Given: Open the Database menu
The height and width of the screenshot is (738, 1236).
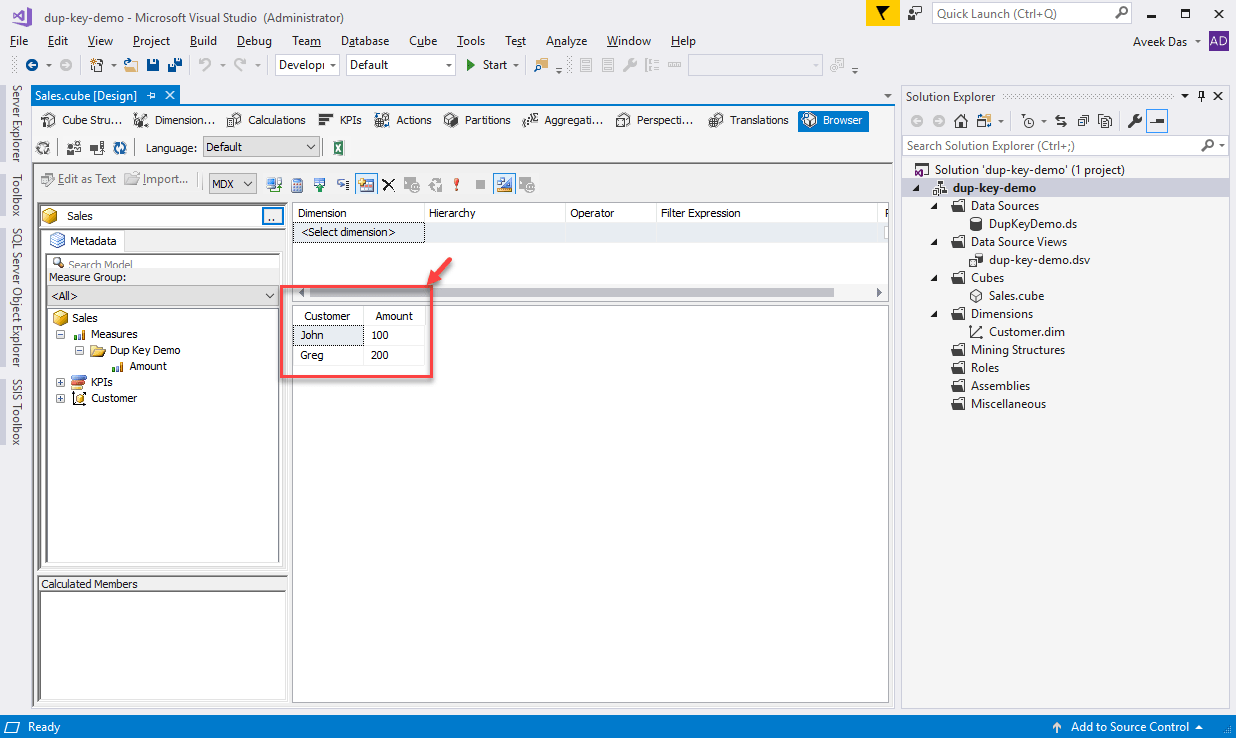Looking at the screenshot, I should tap(365, 41).
